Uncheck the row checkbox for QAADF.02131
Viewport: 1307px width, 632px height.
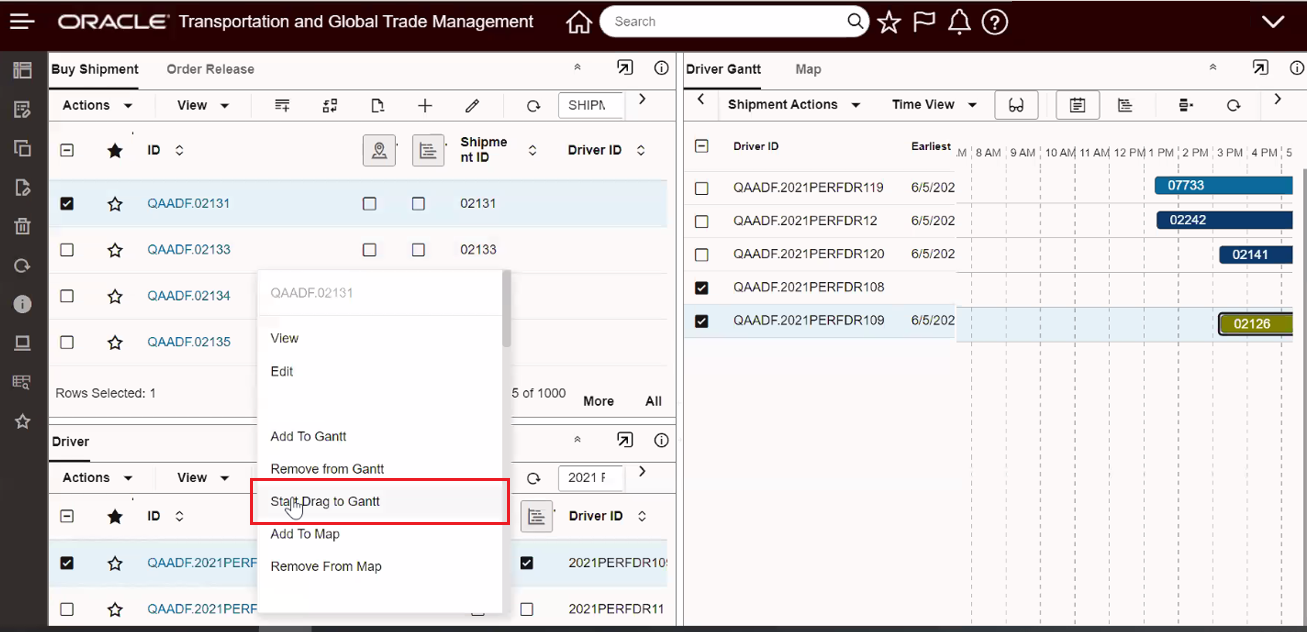[67, 204]
